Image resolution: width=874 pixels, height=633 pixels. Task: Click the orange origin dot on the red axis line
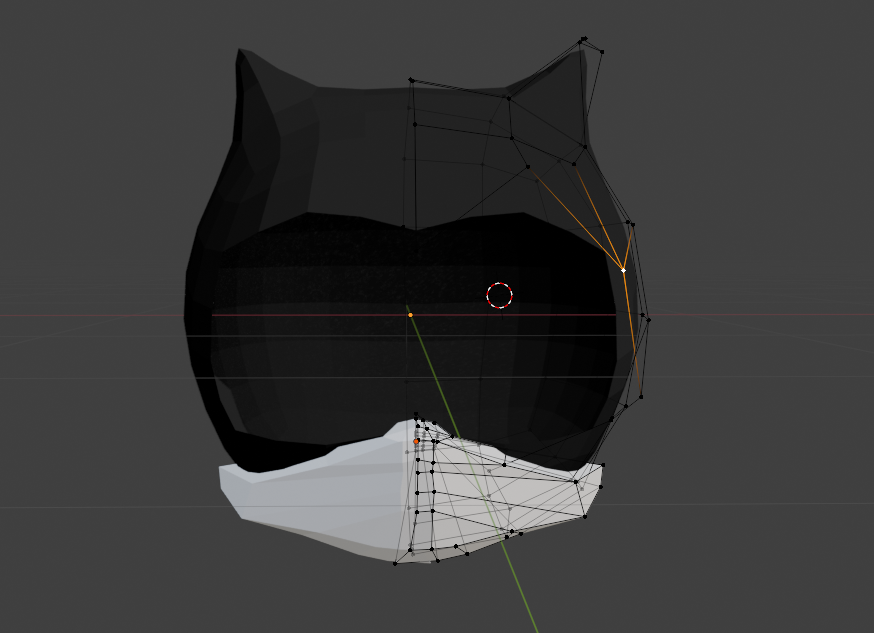411,315
